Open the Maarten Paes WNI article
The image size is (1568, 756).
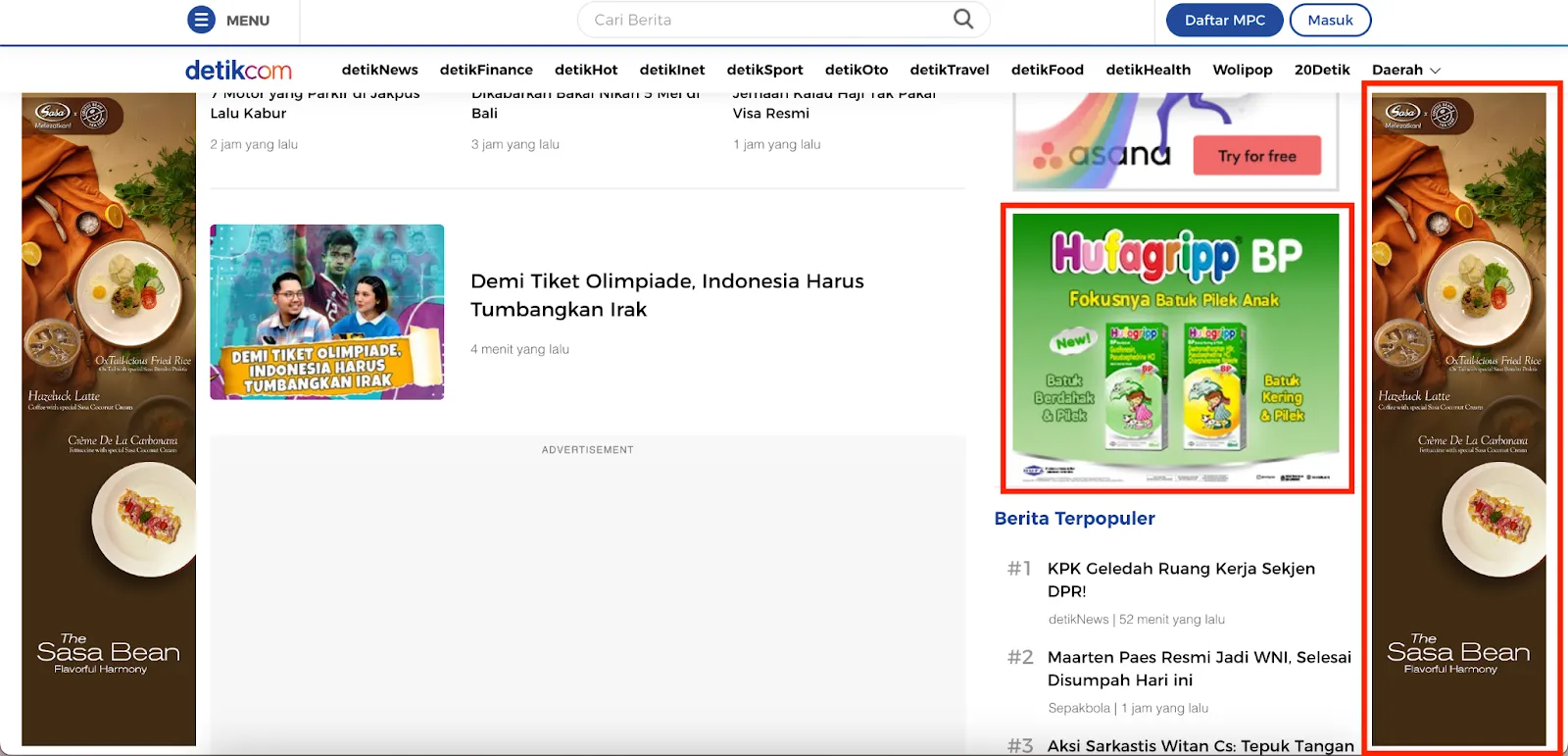[x=1199, y=668]
